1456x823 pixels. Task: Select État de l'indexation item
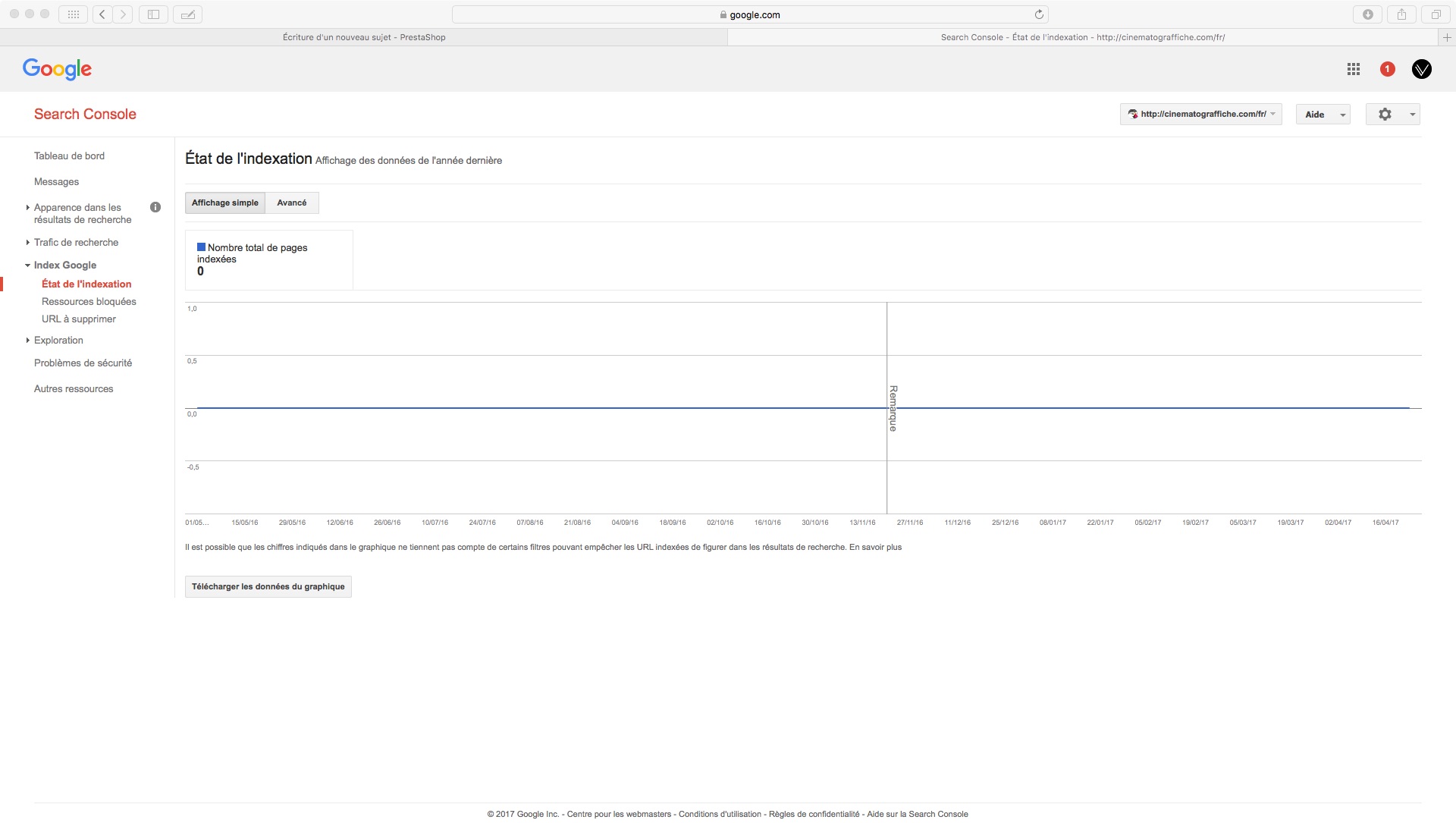point(86,284)
